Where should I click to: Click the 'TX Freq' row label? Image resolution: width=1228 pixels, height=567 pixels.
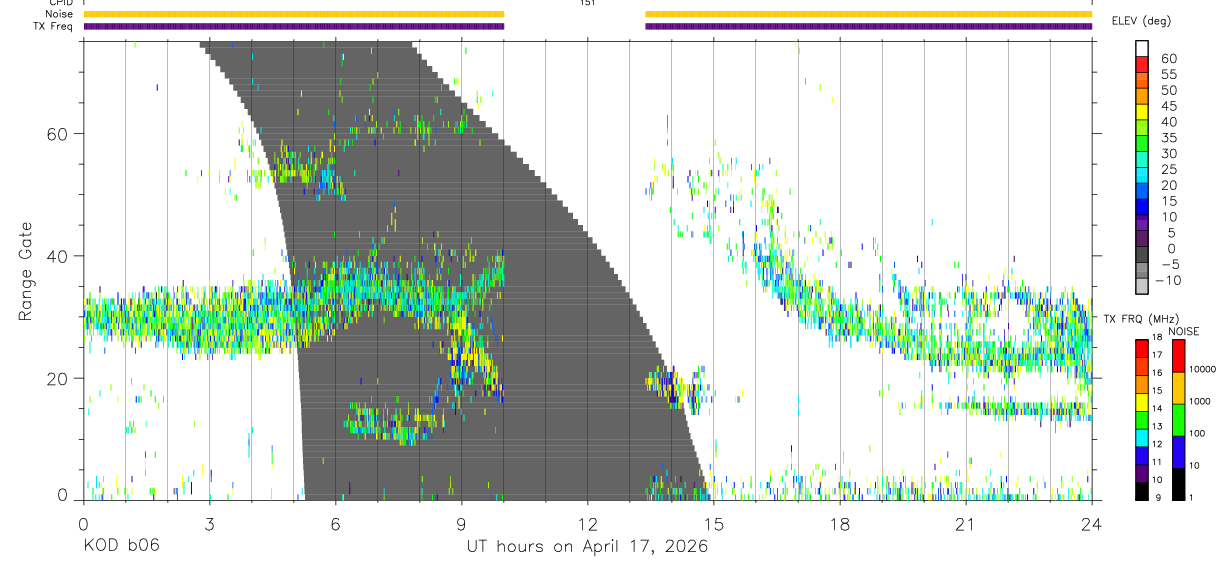click(54, 26)
